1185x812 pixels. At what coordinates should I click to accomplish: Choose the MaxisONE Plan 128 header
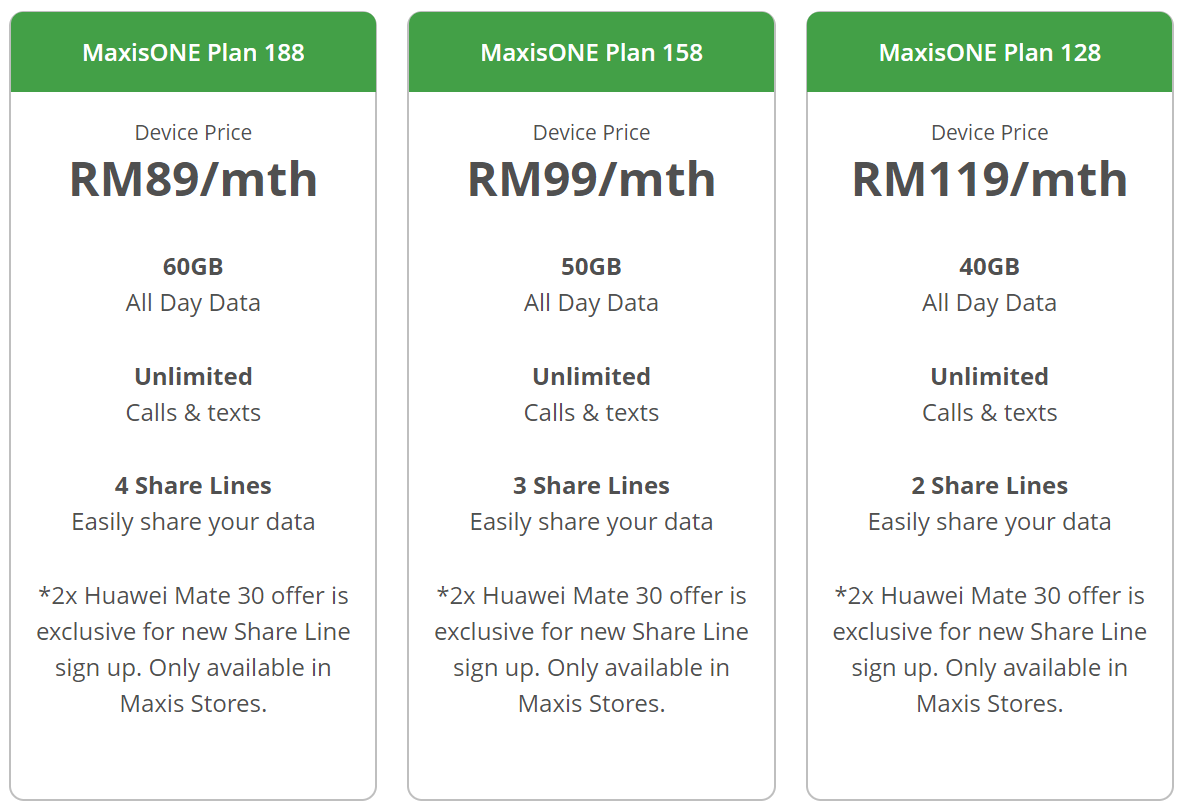click(989, 52)
